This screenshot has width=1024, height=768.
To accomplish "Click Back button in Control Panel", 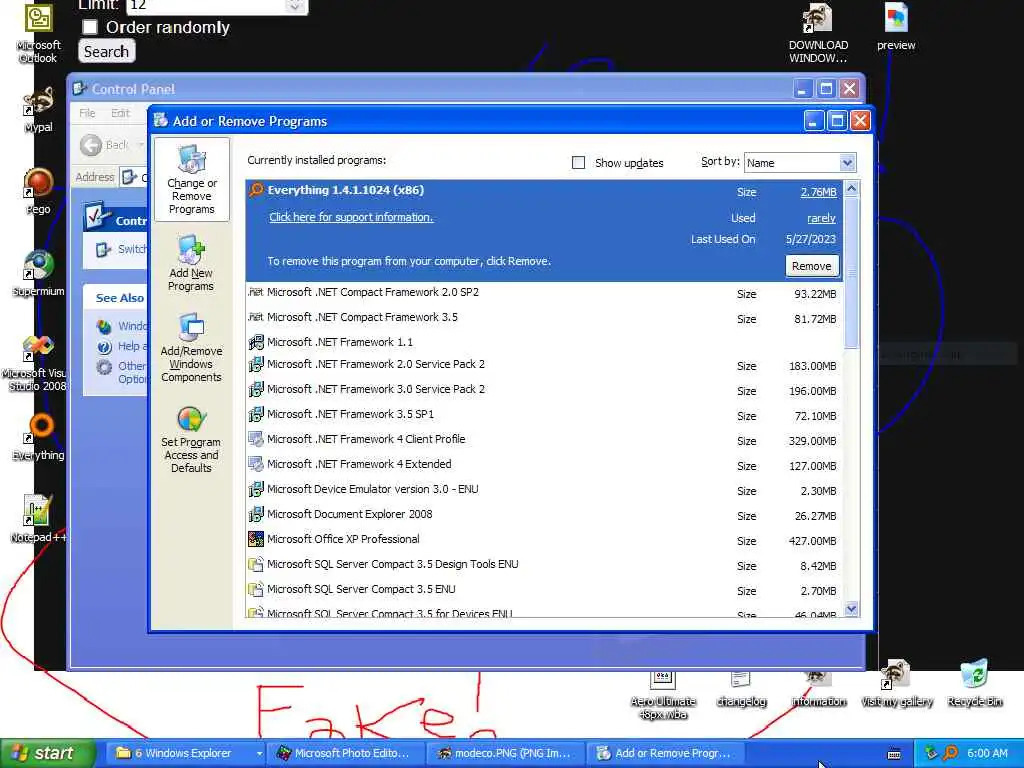I will [x=106, y=145].
